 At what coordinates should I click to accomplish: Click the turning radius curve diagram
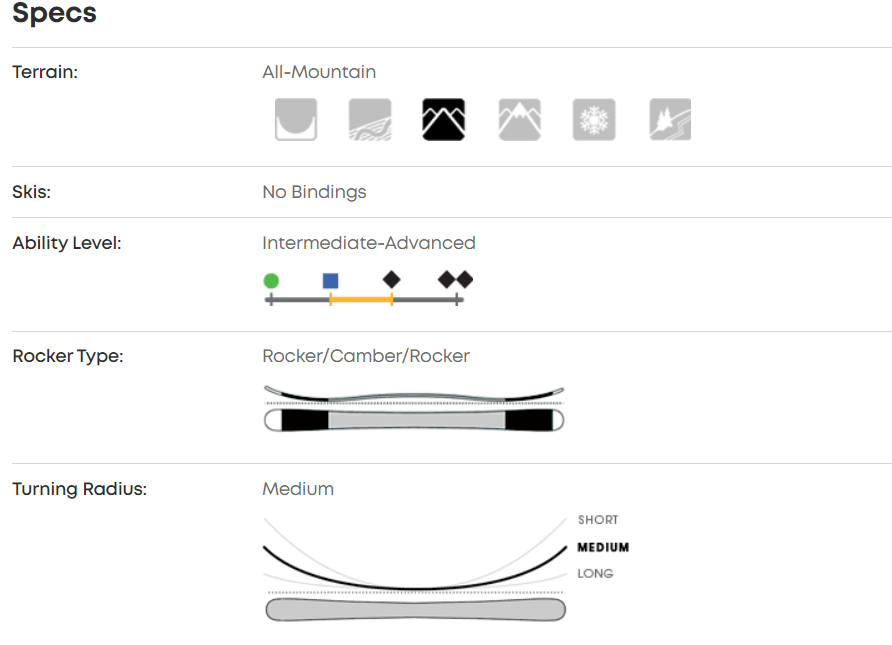[414, 565]
